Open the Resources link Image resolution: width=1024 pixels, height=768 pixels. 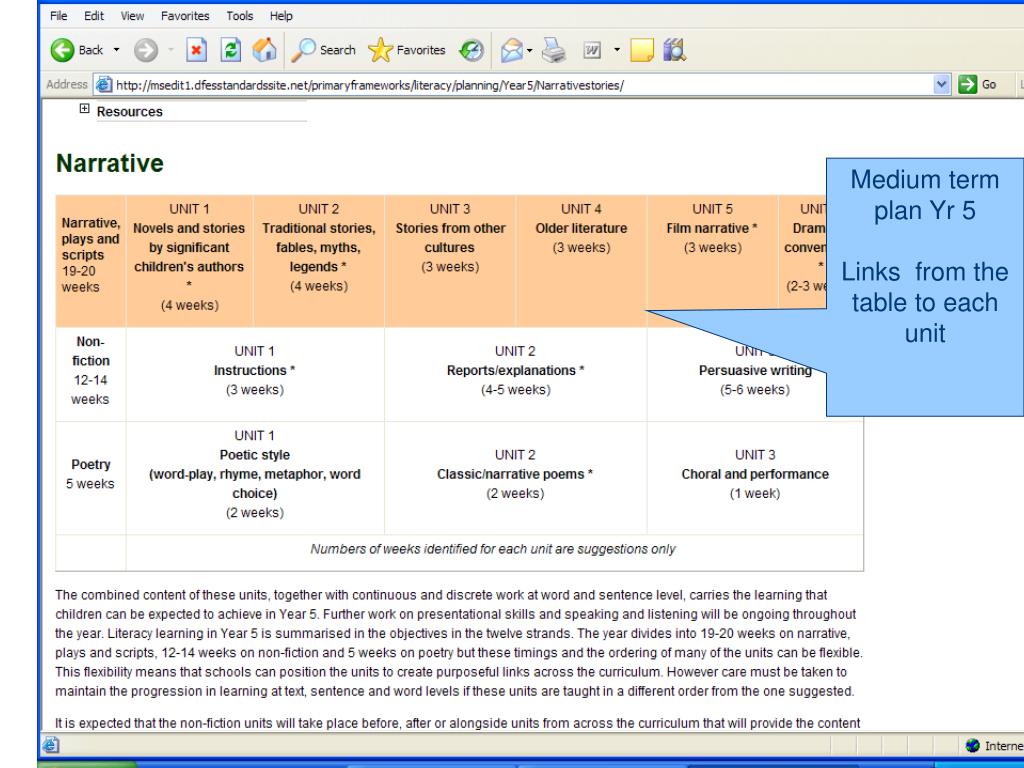pos(129,112)
